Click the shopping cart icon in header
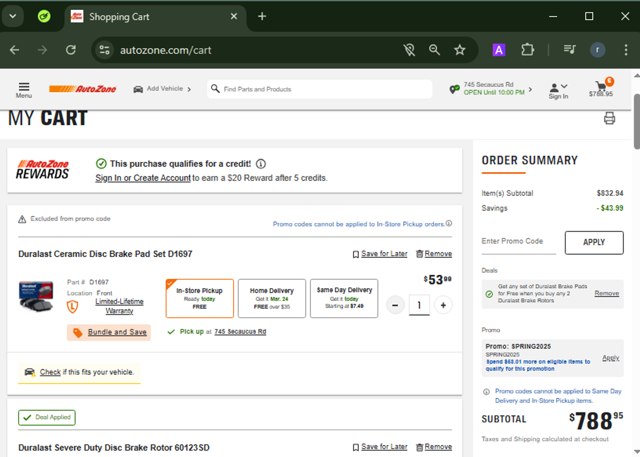Image resolution: width=640 pixels, height=457 pixels. click(601, 87)
